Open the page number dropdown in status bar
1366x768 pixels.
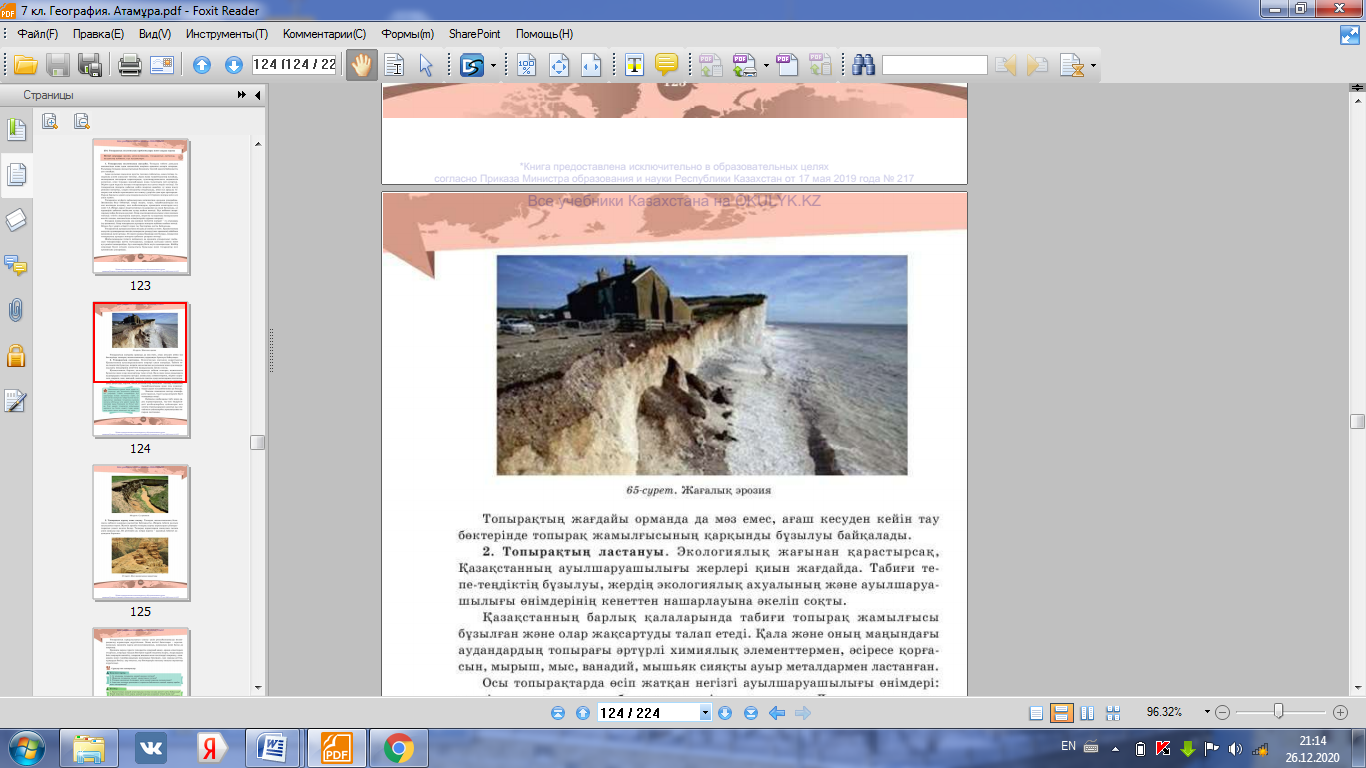705,713
